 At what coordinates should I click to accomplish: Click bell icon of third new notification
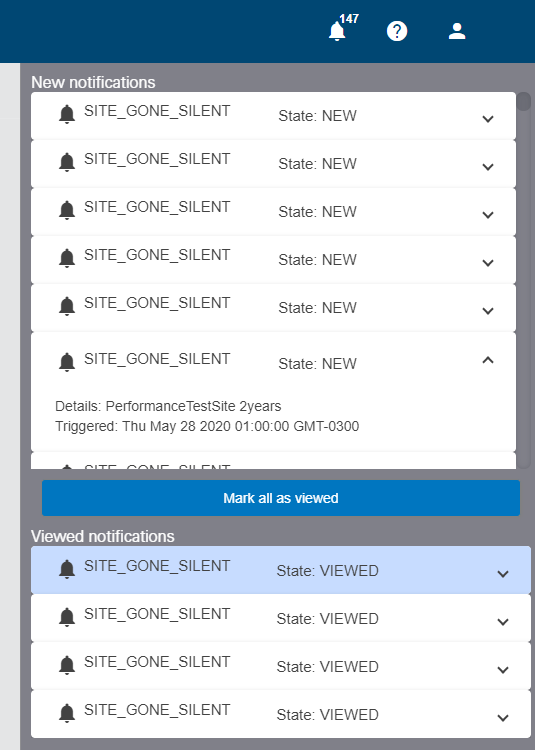click(x=67, y=210)
